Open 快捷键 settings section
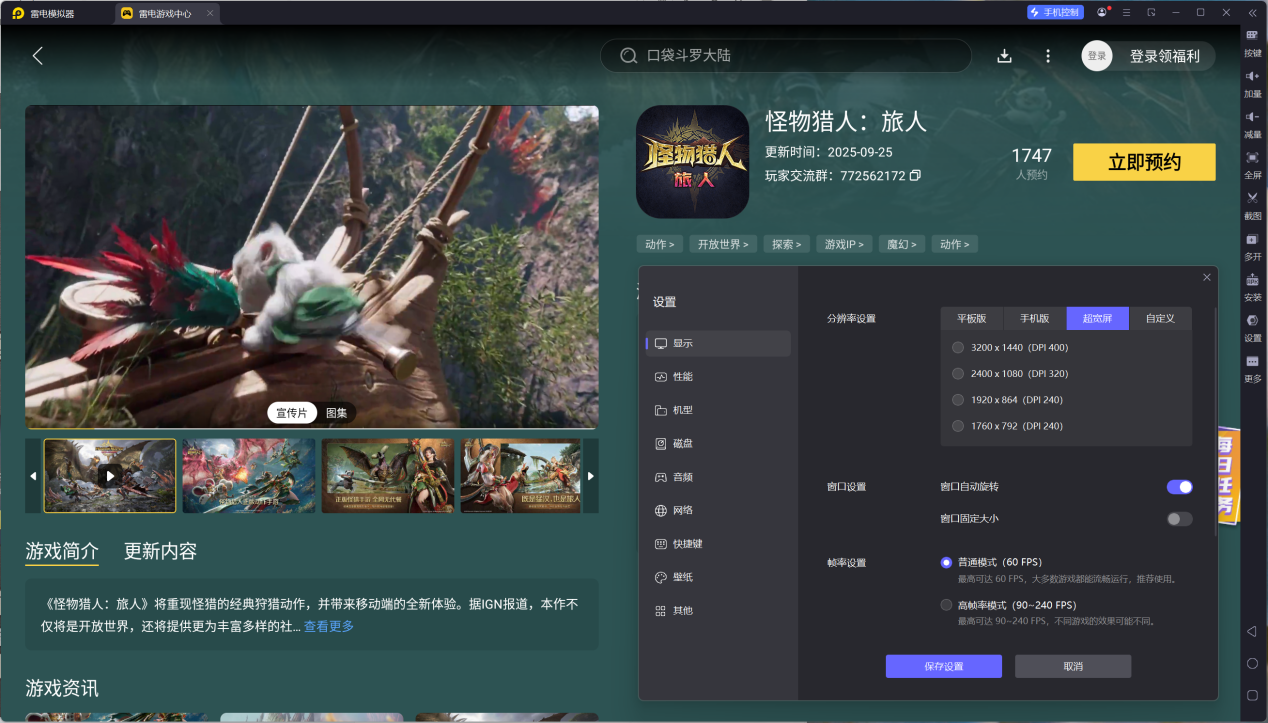The height and width of the screenshot is (723, 1268). coord(718,544)
